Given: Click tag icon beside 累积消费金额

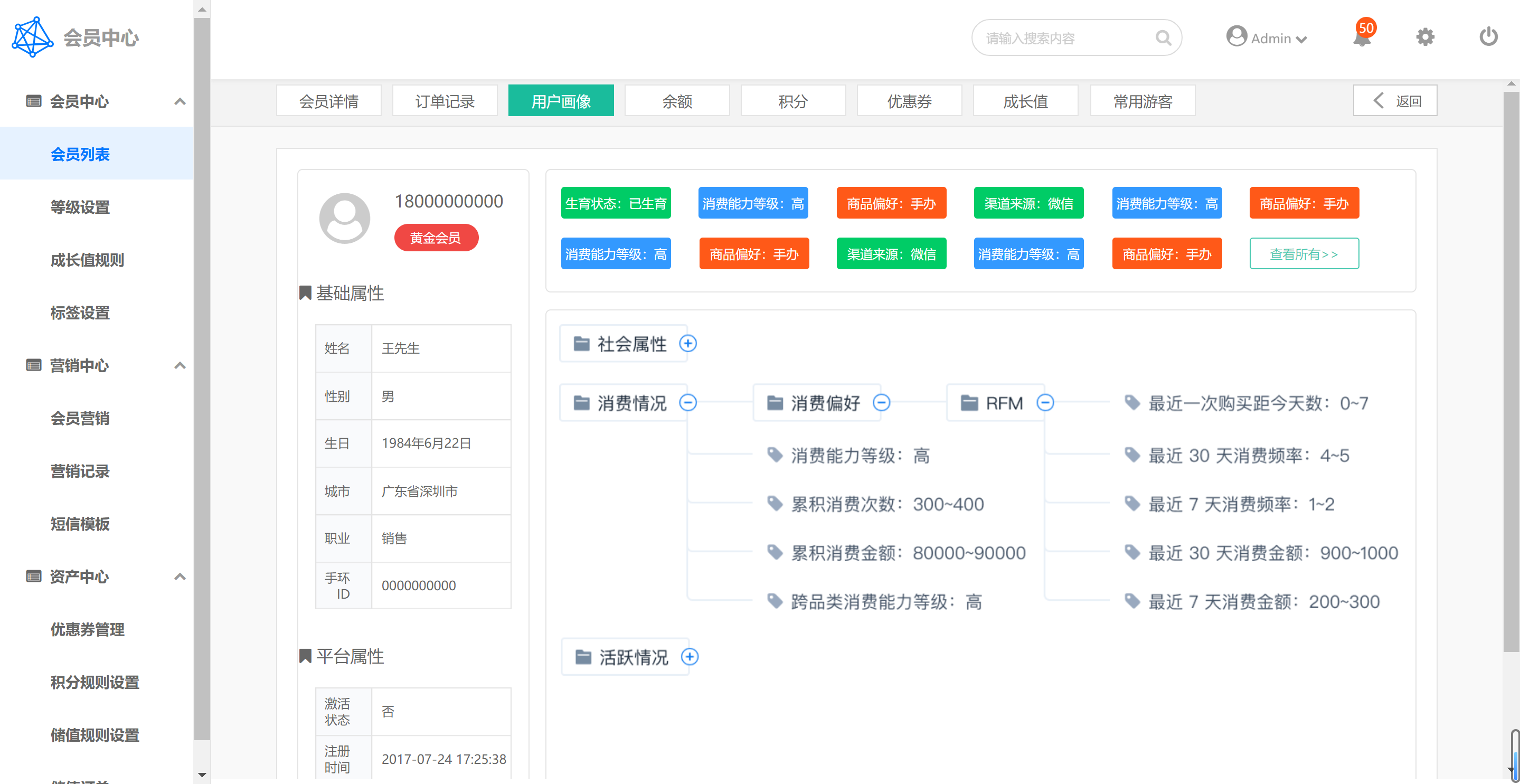Looking at the screenshot, I should tap(775, 553).
